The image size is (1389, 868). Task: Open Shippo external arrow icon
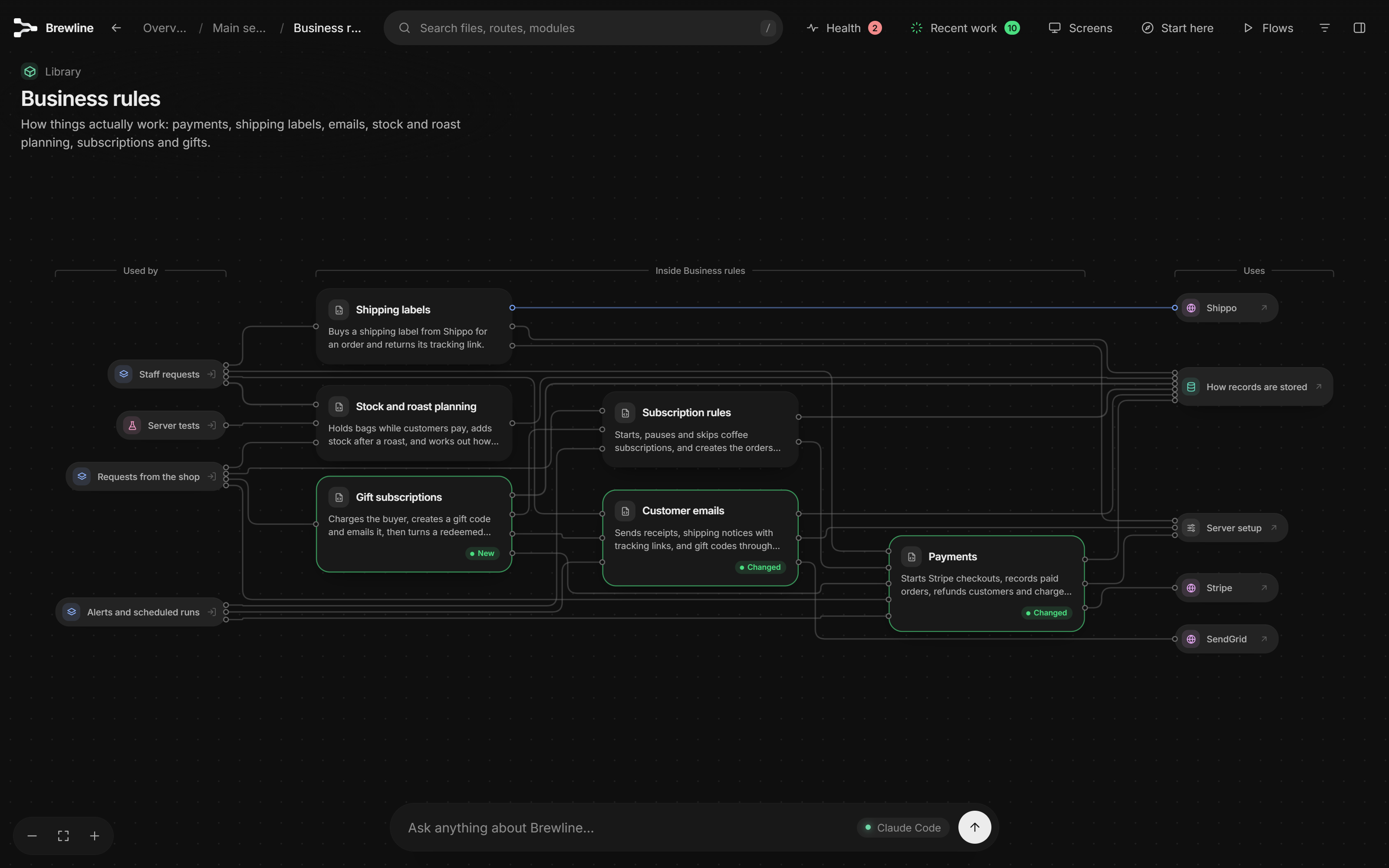tap(1263, 308)
